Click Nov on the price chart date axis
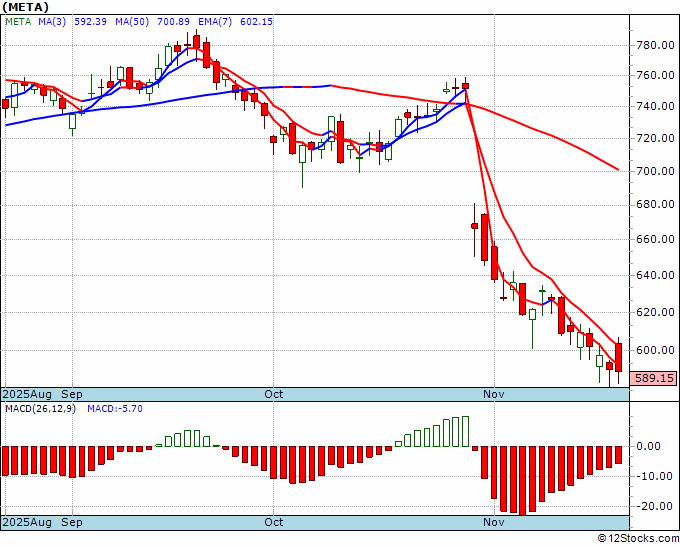This screenshot has width=680, height=546. (494, 394)
